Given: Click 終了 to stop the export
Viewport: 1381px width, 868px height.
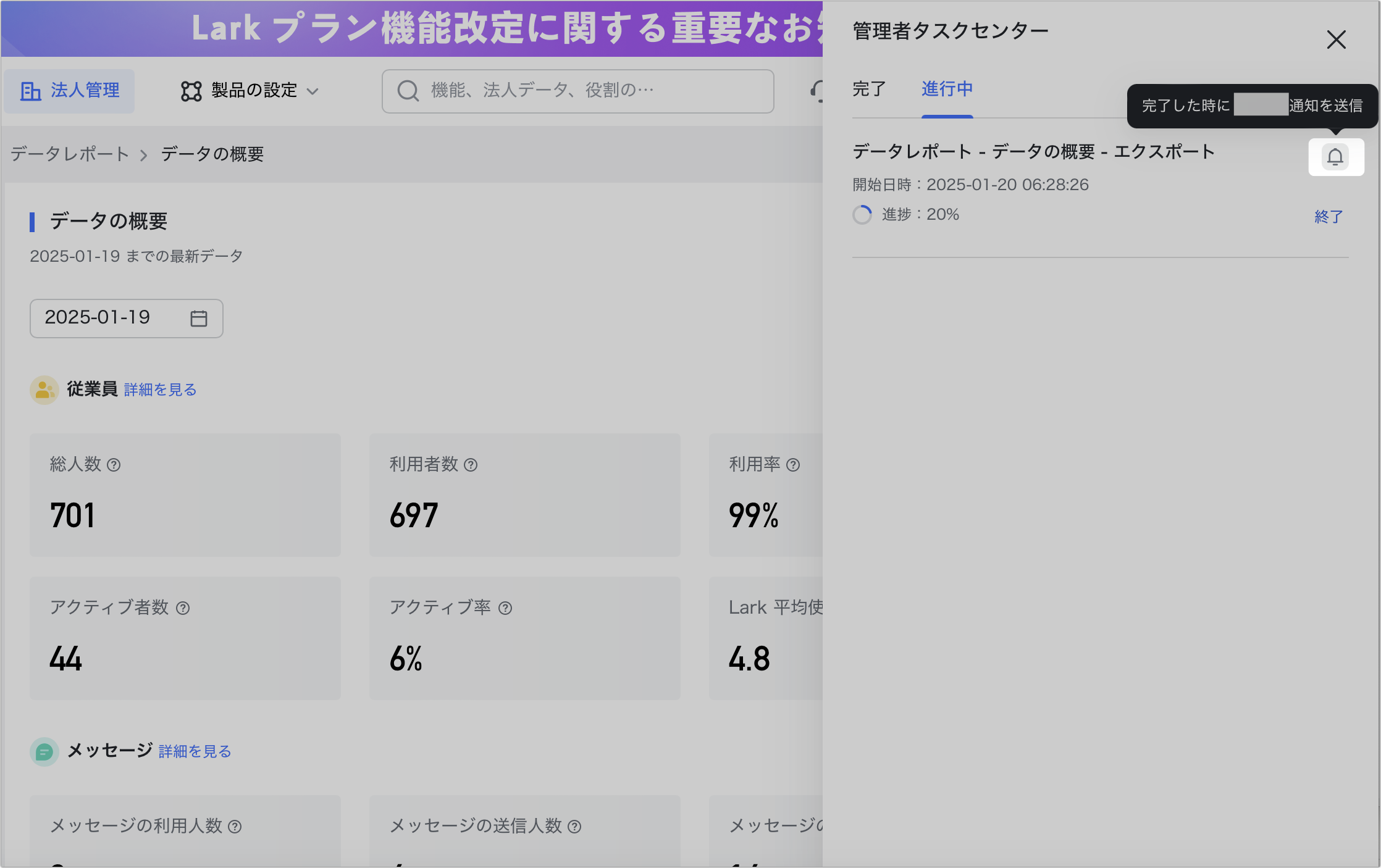Looking at the screenshot, I should coord(1329,217).
